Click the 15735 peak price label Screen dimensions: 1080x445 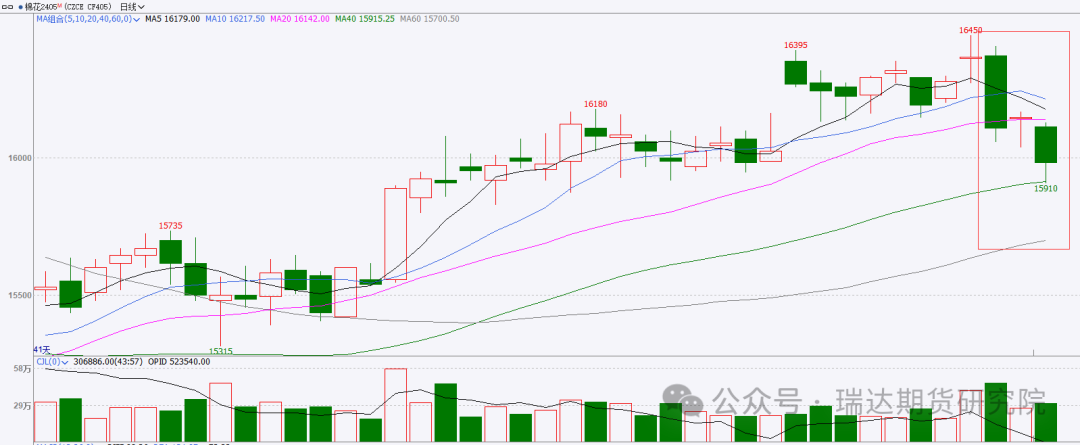[171, 226]
